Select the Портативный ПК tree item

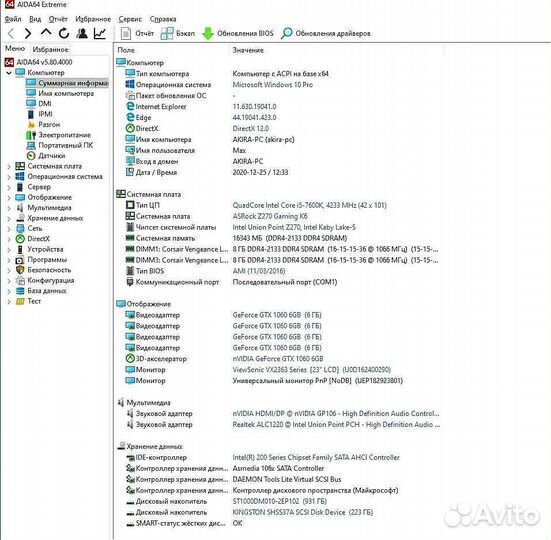tap(60, 145)
